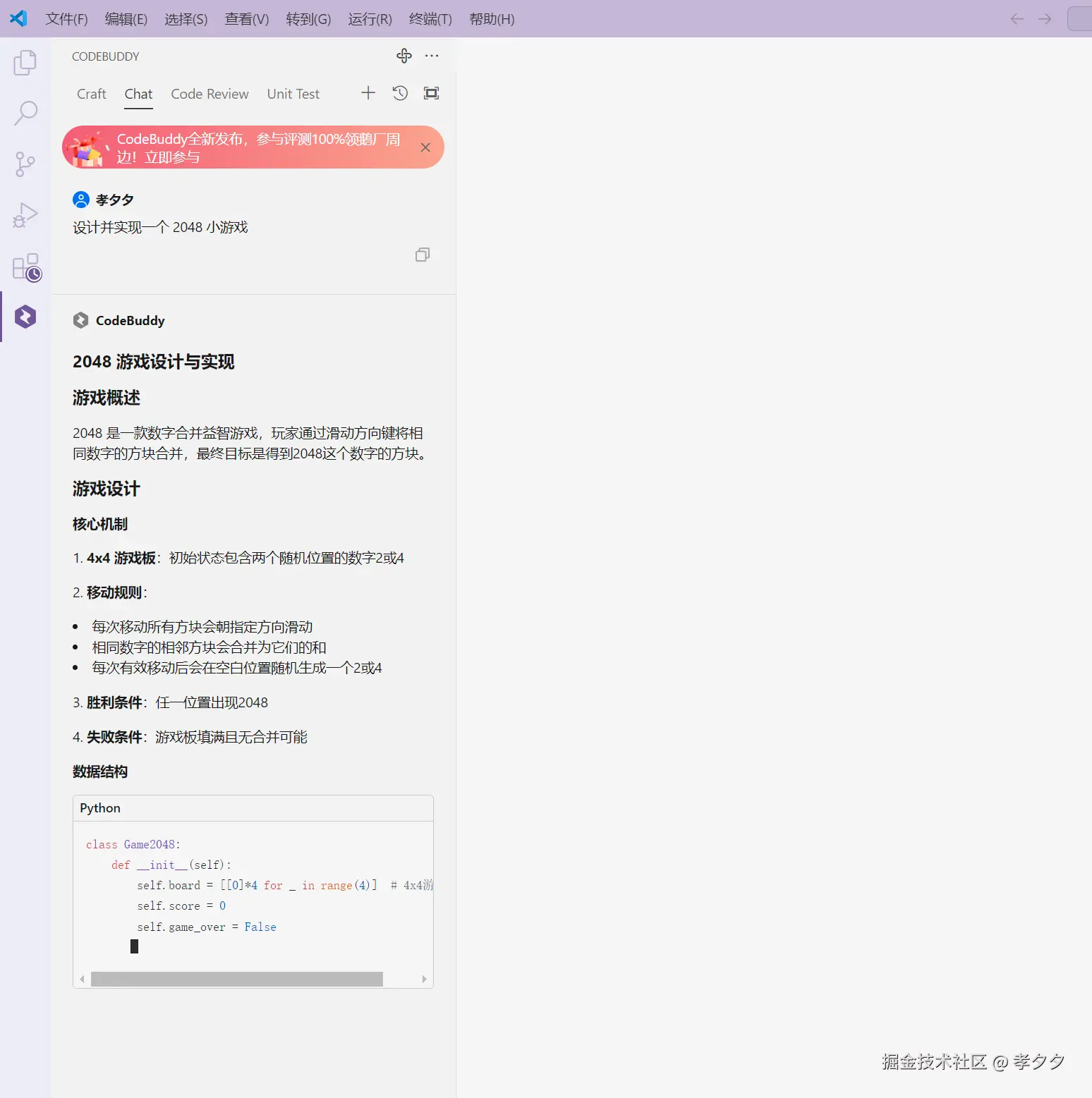Click the 胜利条件 list item
The width and height of the screenshot is (1092, 1098).
(x=170, y=702)
